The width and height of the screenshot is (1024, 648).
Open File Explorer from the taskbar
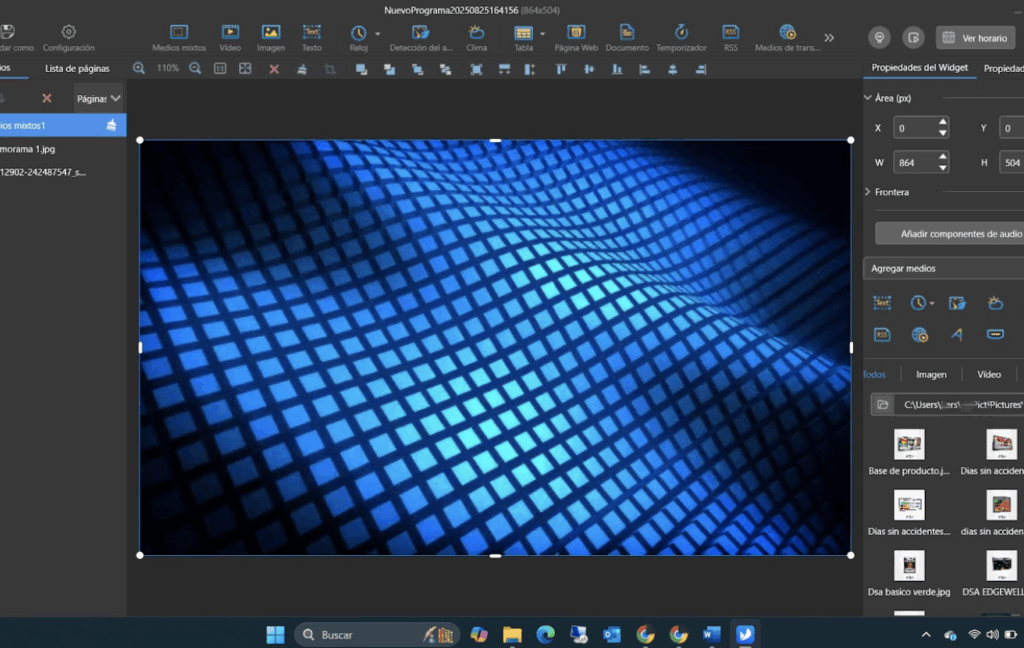[x=512, y=634]
